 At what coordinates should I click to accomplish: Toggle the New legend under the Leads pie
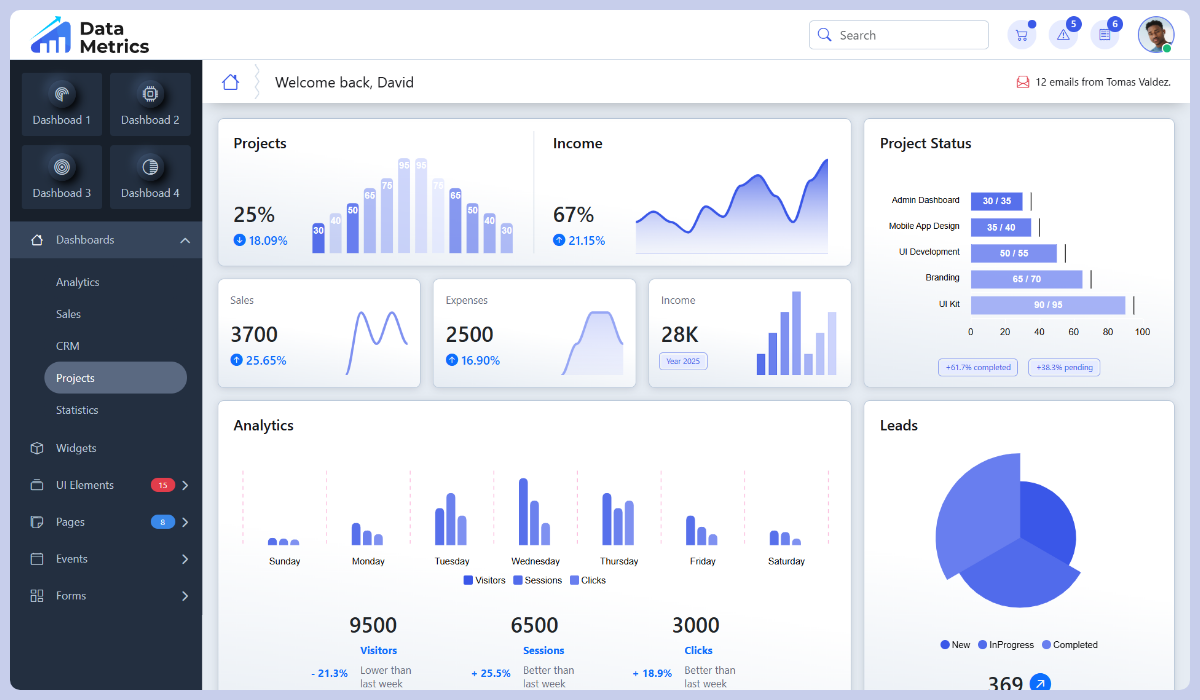coord(954,644)
